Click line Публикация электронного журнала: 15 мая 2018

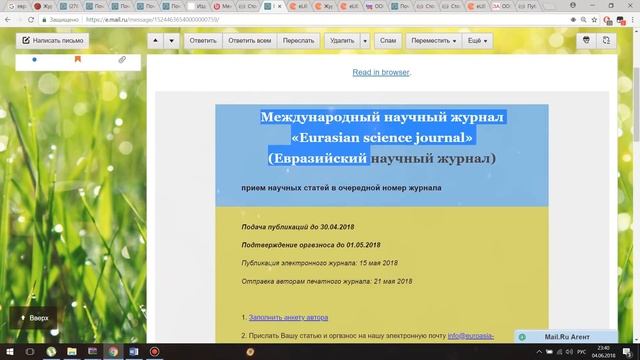coord(319,263)
